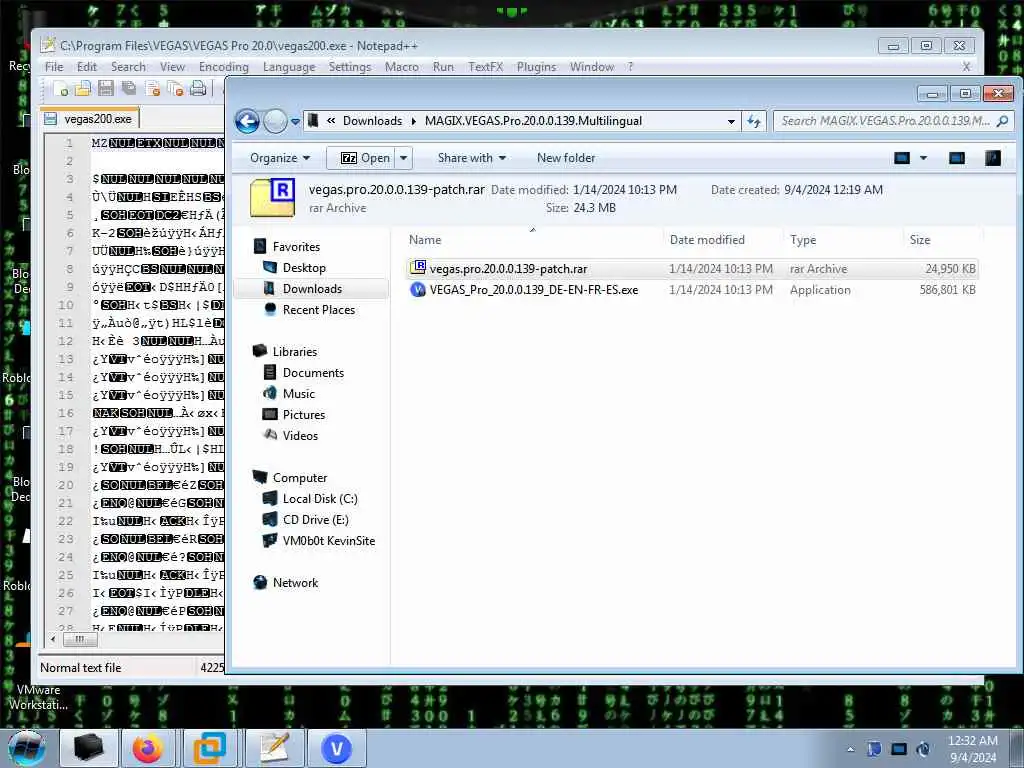Toggle the preview pane icon
The image size is (1024, 768).
click(x=957, y=158)
